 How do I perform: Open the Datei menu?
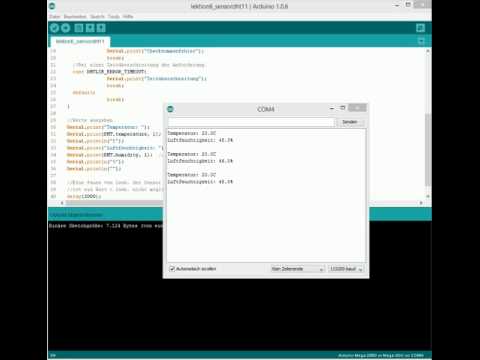55,16
